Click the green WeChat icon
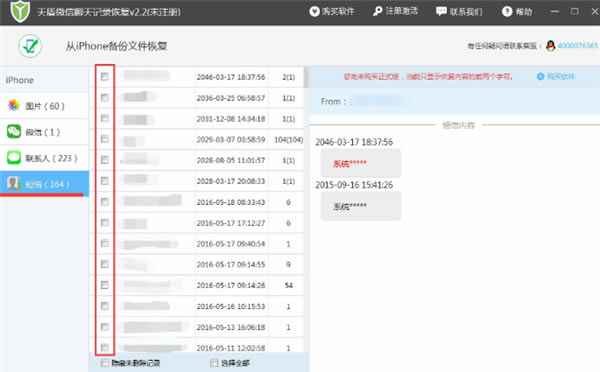 click(x=14, y=131)
